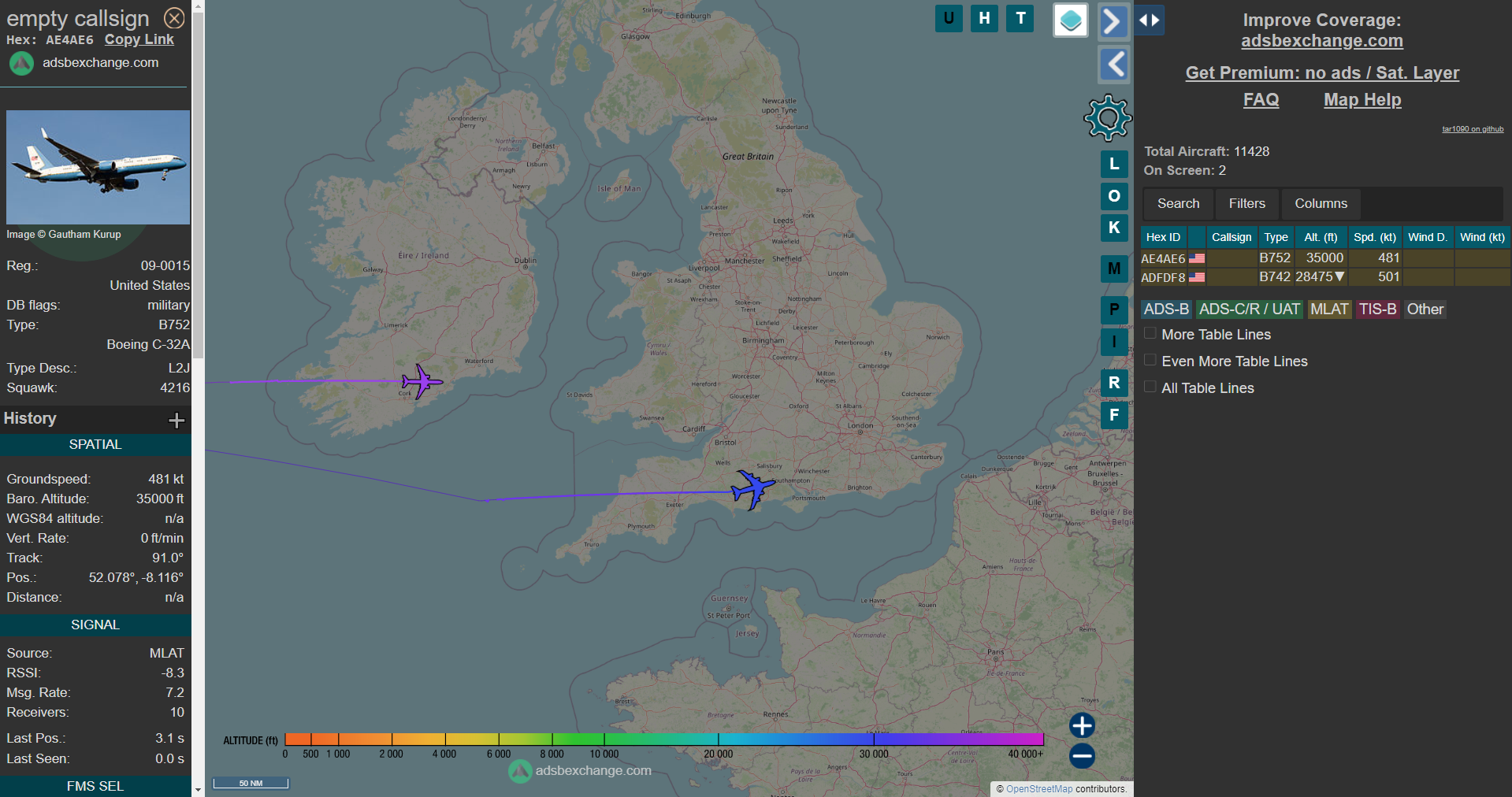This screenshot has width=1512, height=797.
Task: Click the left-pointing arrow sidebar button
Action: coord(1113,65)
